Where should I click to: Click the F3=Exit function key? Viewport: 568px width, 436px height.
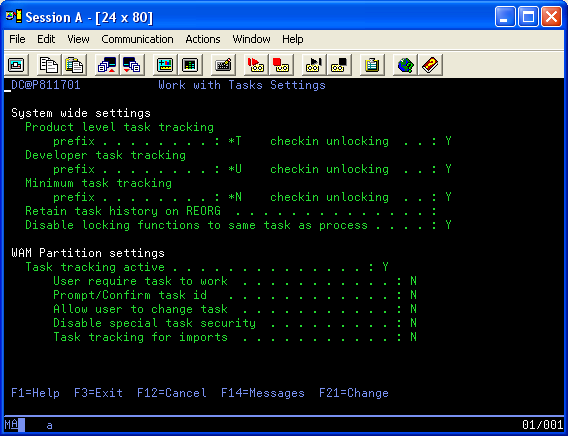pyautogui.click(x=99, y=393)
